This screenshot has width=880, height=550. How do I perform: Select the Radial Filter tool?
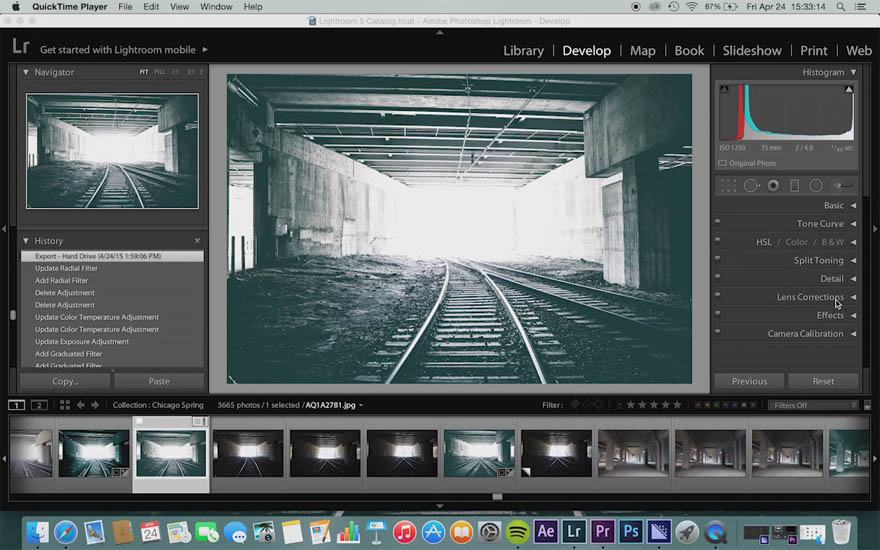816,186
